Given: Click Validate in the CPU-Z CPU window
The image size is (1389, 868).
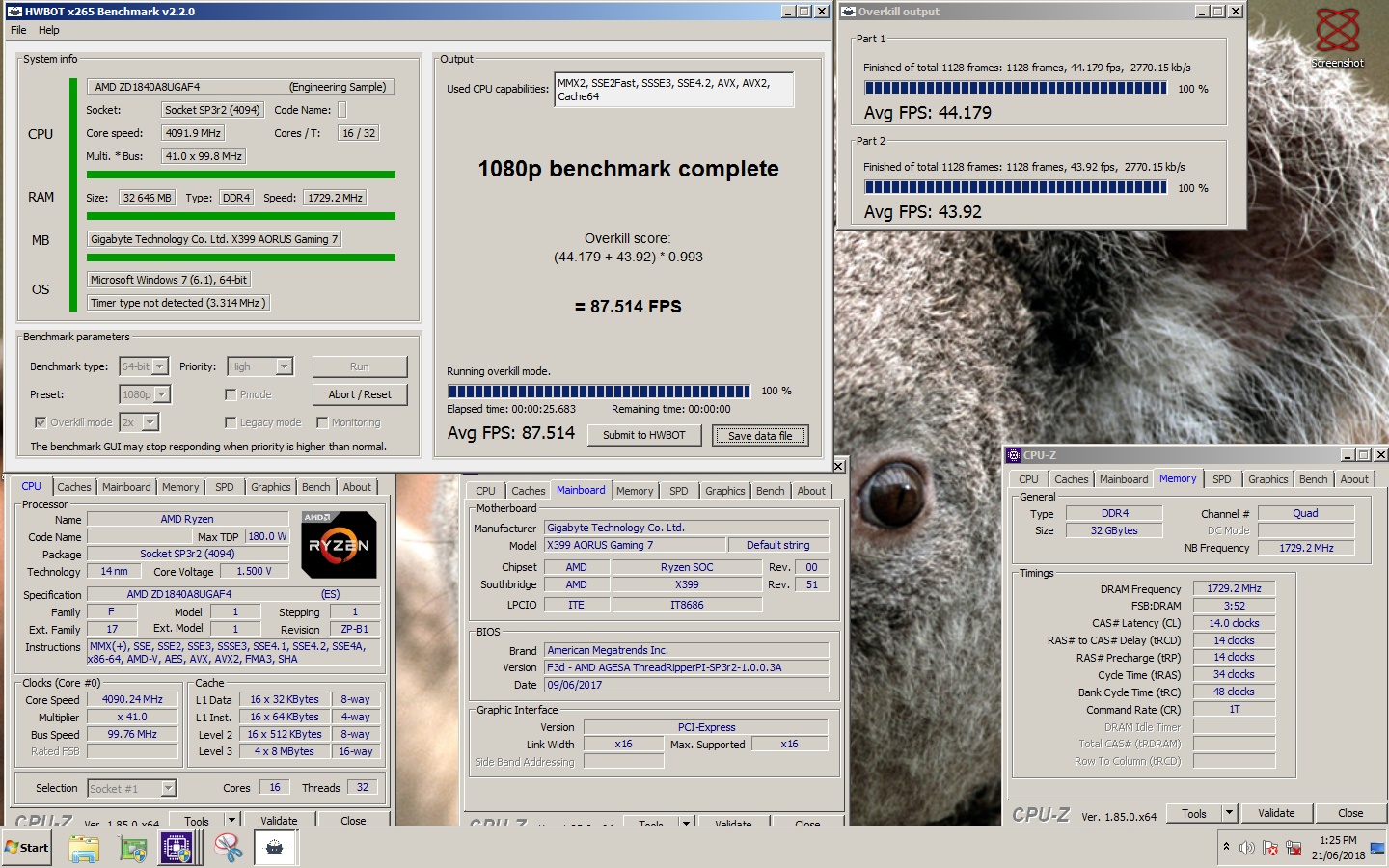Looking at the screenshot, I should tap(279, 821).
